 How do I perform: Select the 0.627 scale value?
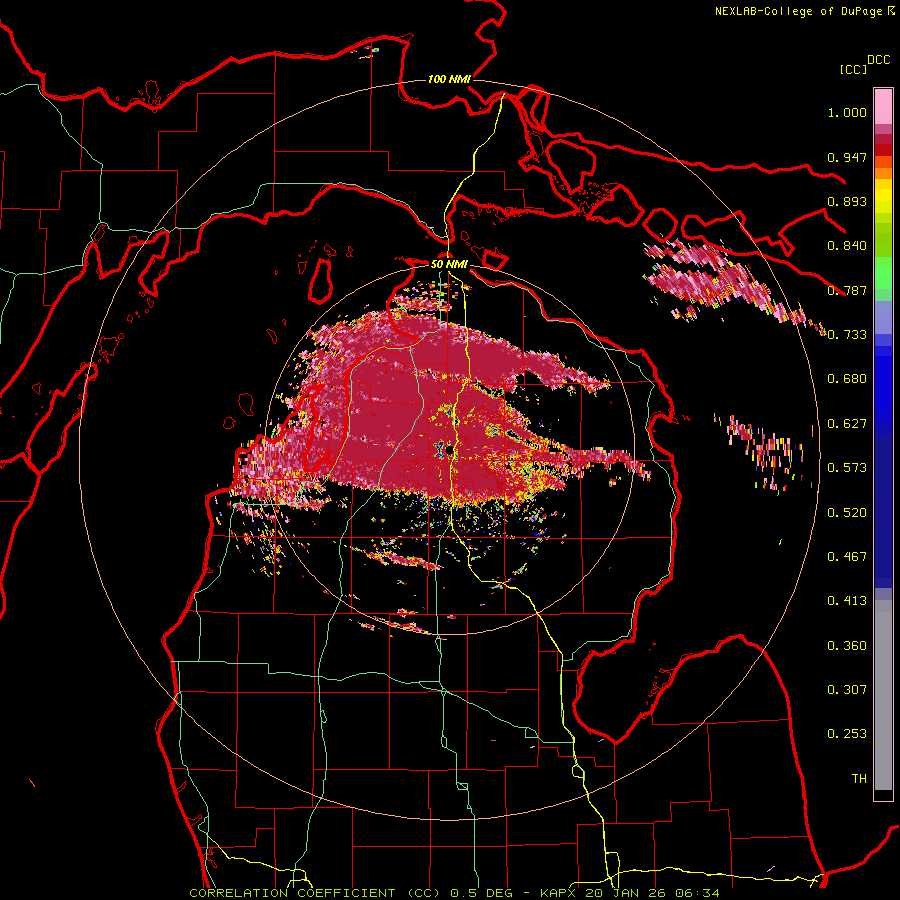[847, 424]
